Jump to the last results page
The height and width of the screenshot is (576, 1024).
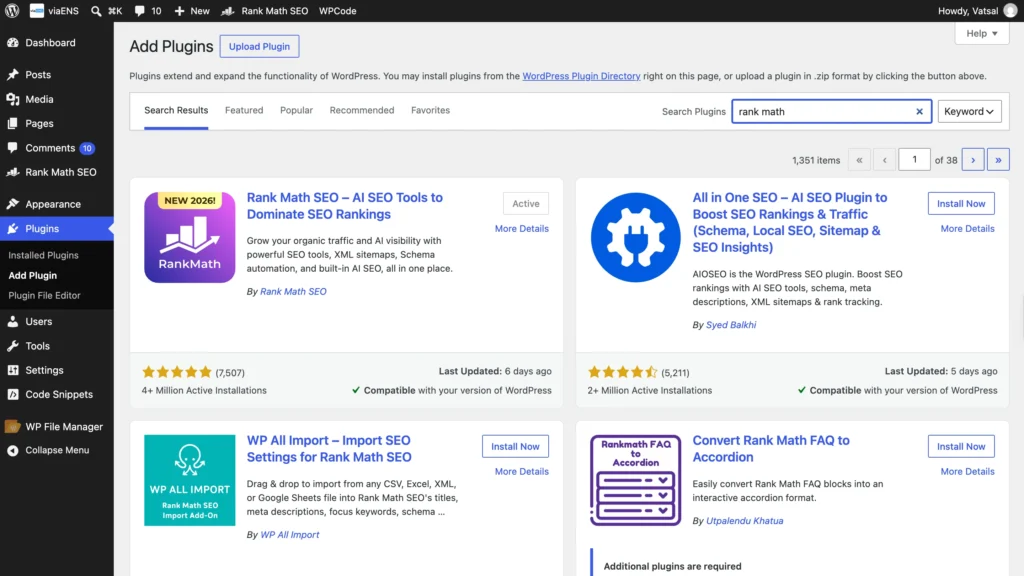(x=998, y=160)
